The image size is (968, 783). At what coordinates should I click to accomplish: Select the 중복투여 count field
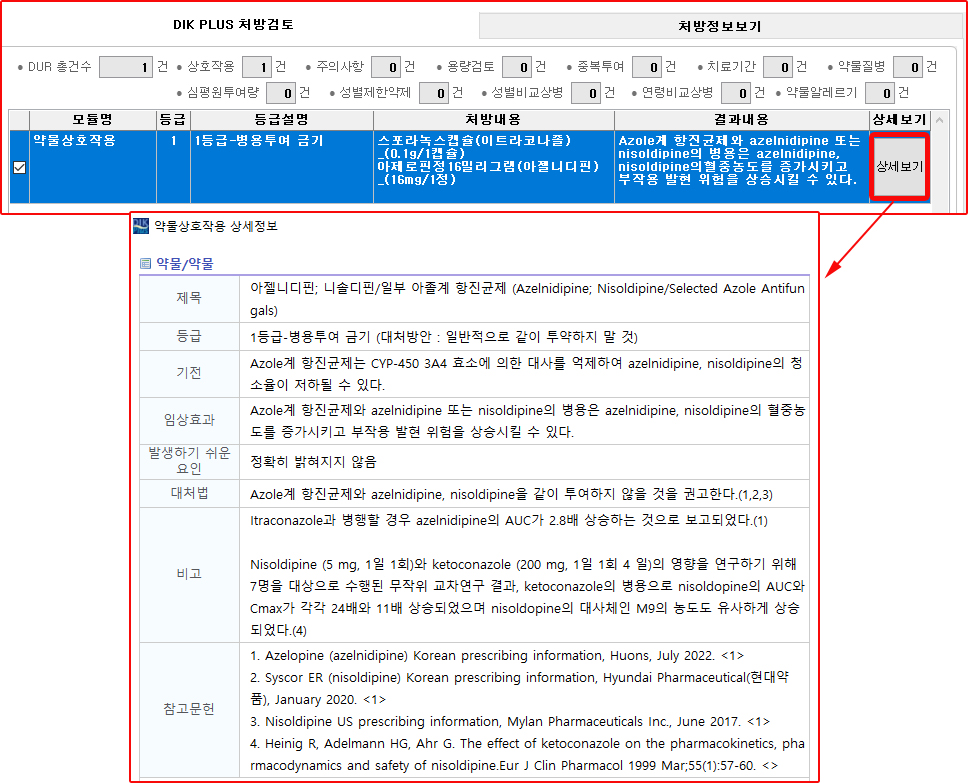648,67
